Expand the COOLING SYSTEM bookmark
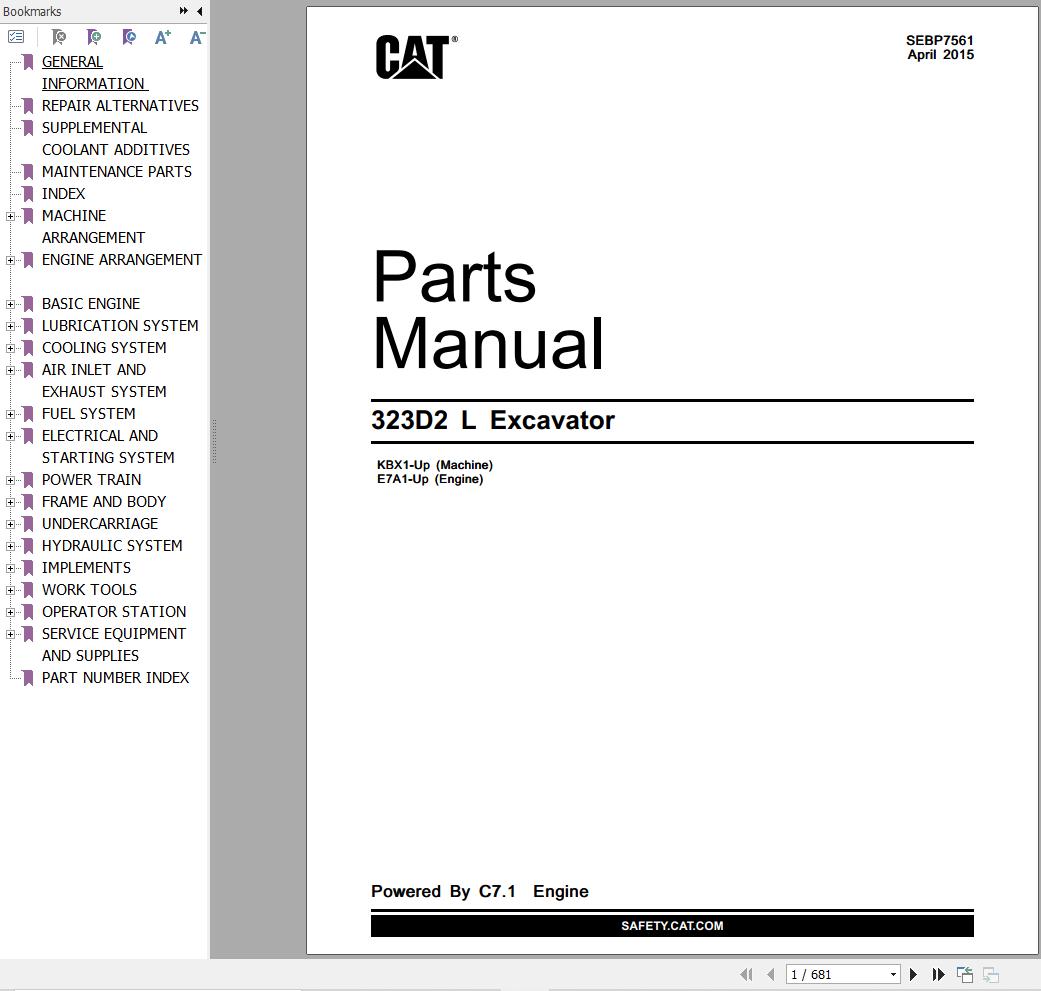The height and width of the screenshot is (991, 1041). tap(10, 348)
